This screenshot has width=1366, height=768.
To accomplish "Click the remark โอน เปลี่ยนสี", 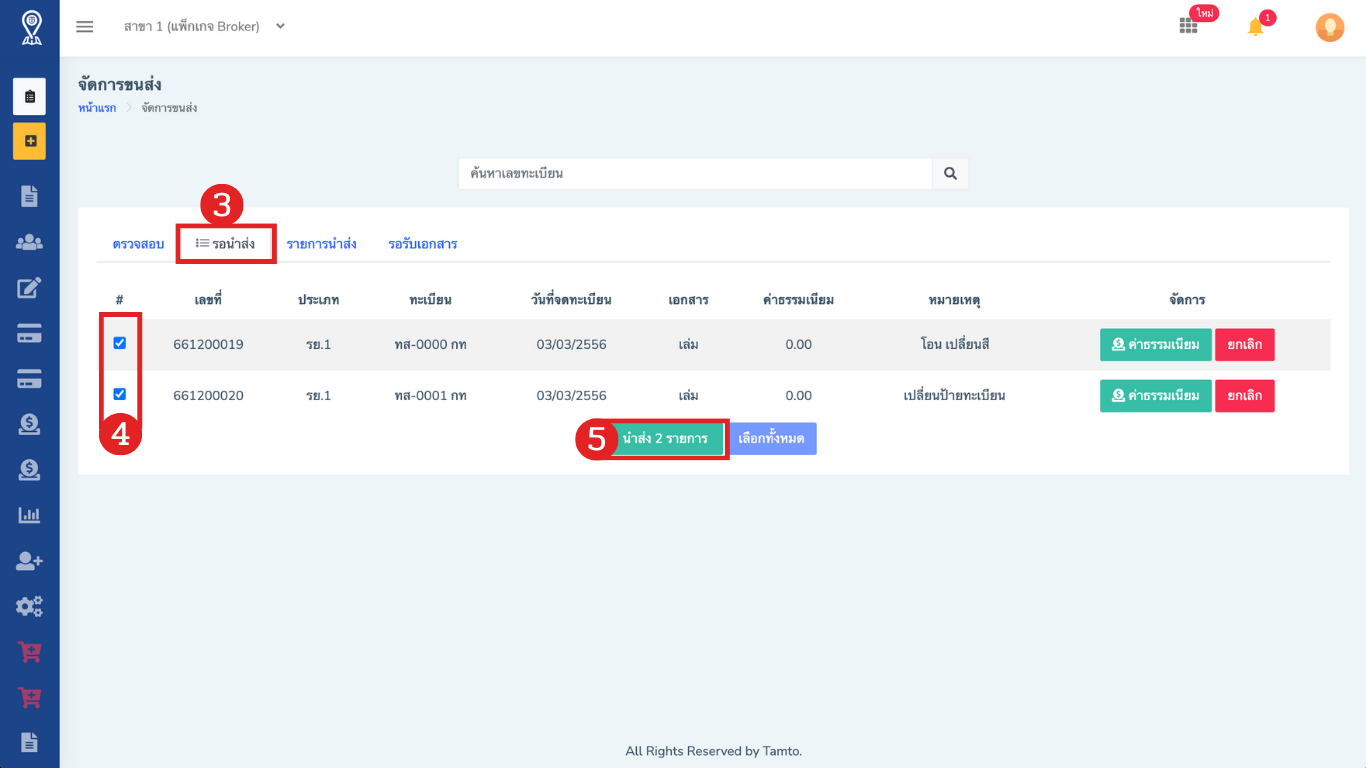I will click(955, 345).
